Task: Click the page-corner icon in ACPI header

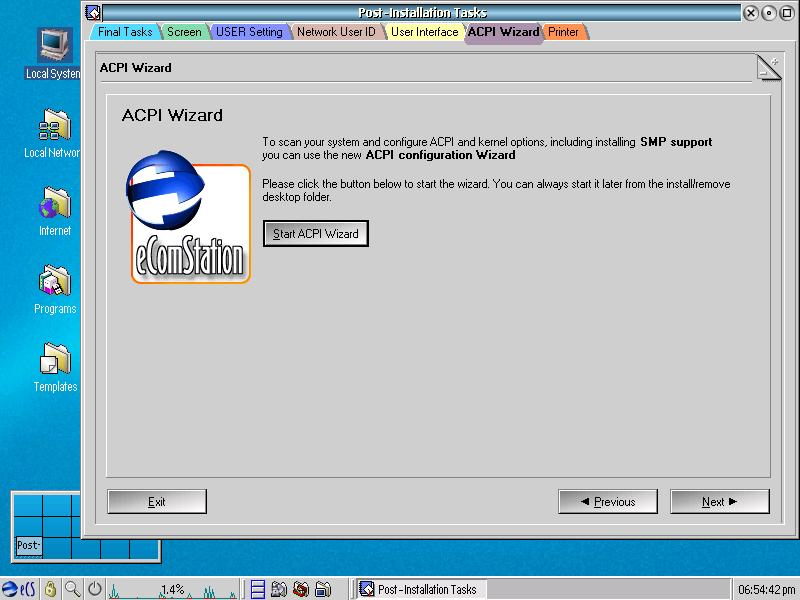Action: click(x=769, y=68)
